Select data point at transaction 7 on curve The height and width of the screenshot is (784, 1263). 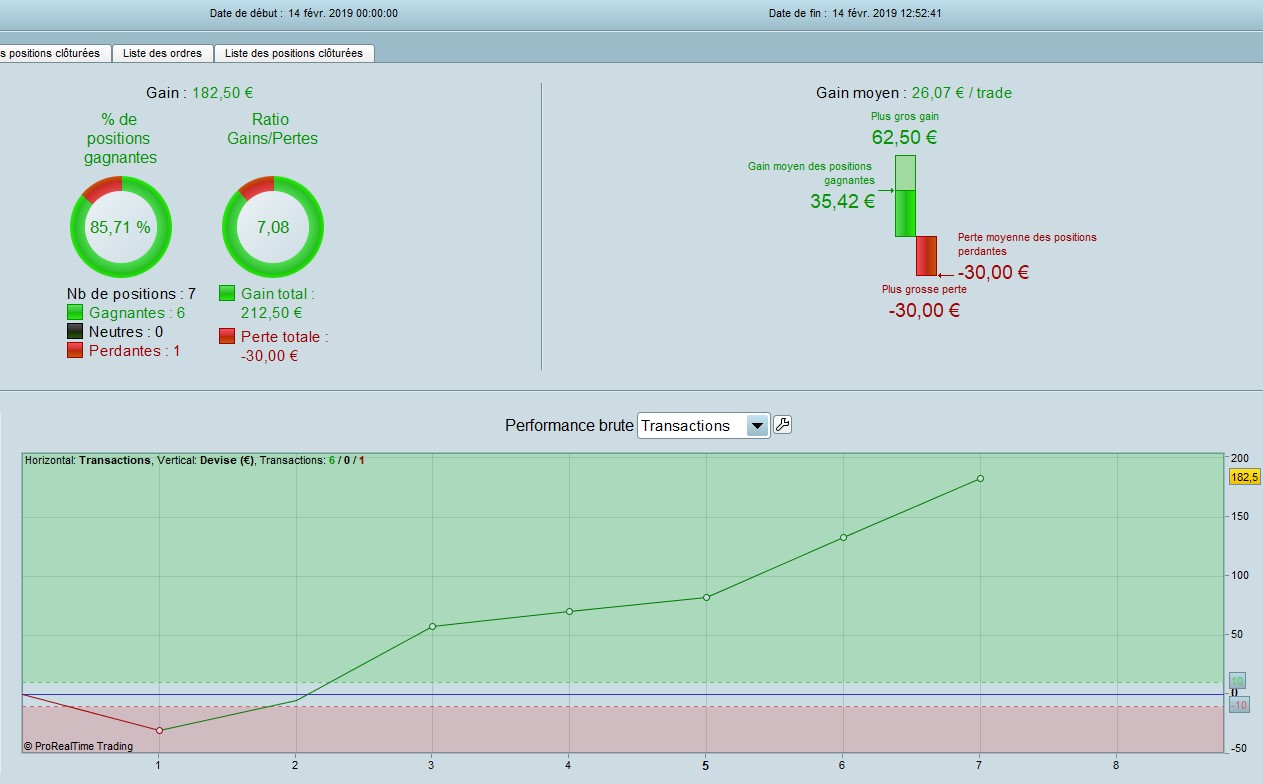pyautogui.click(x=980, y=478)
